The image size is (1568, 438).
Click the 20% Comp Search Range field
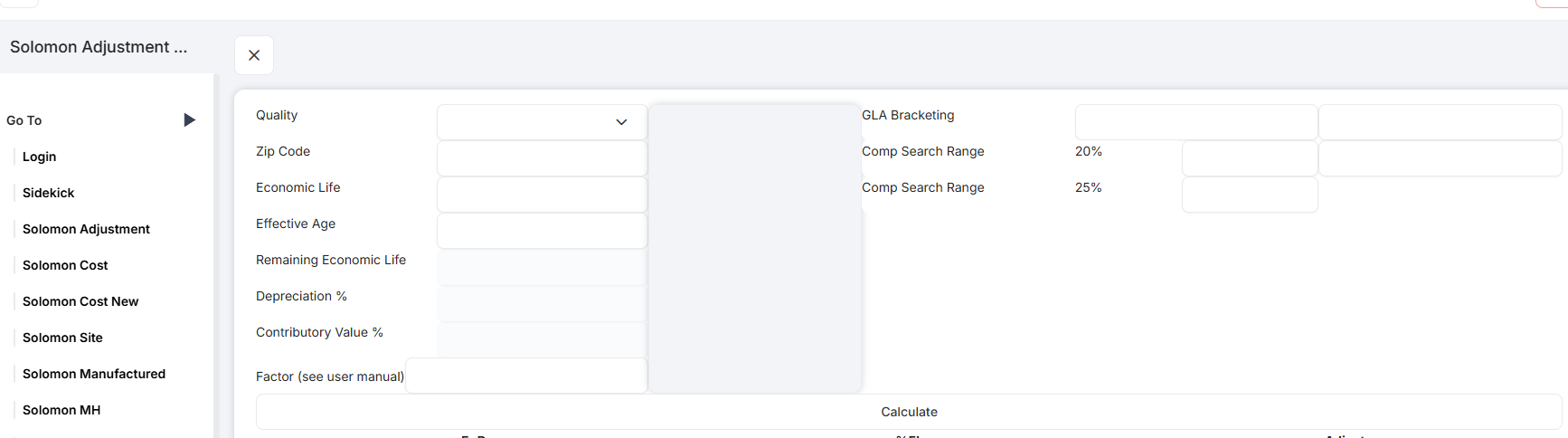pyautogui.click(x=1250, y=158)
